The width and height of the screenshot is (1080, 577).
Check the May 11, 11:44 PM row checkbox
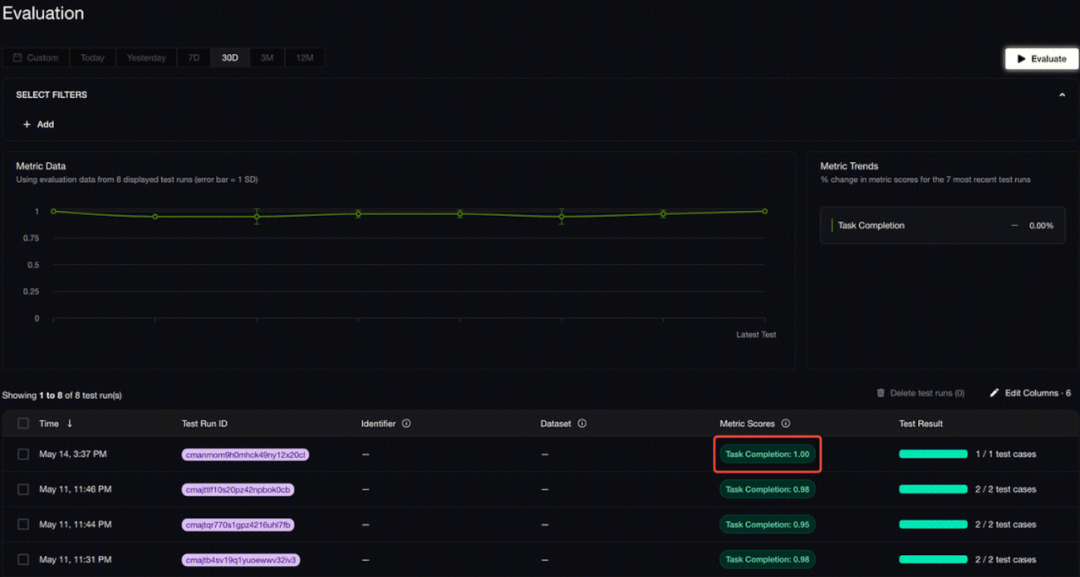click(x=23, y=525)
